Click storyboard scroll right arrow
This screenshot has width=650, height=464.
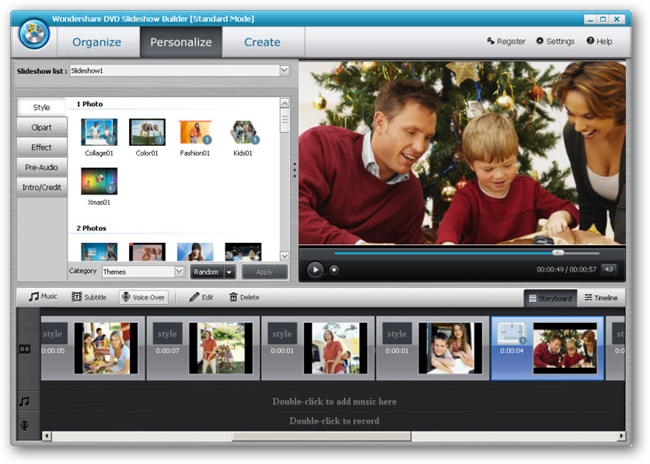click(621, 436)
